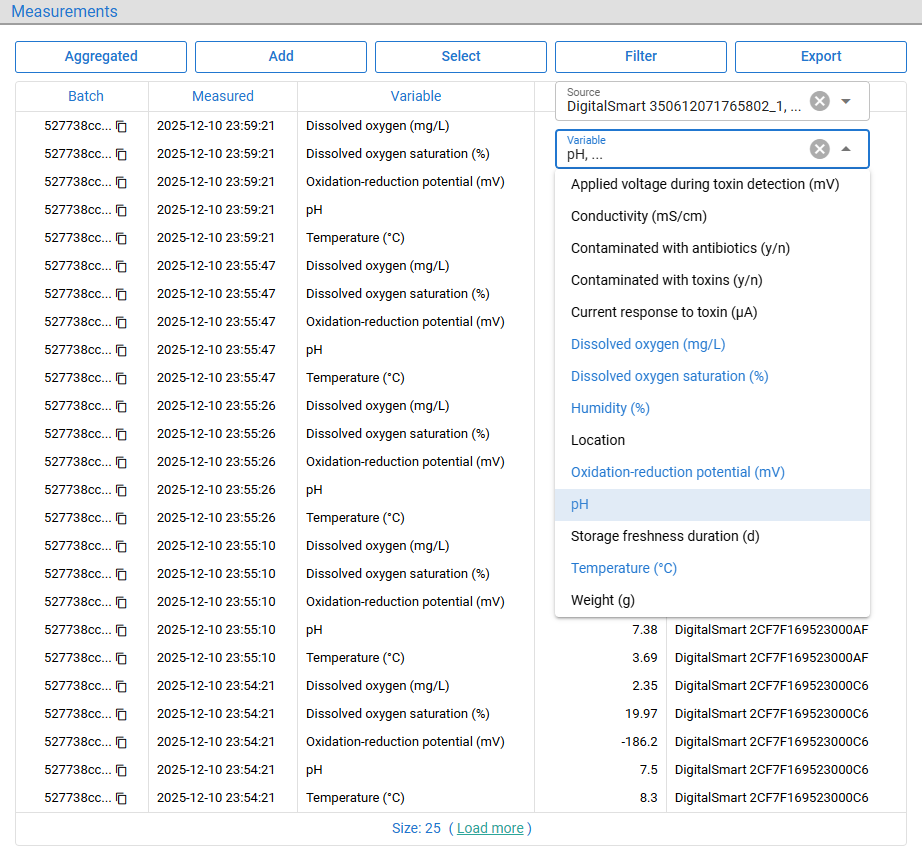
Task: Select Current response to toxin (µA)
Action: tap(712, 312)
